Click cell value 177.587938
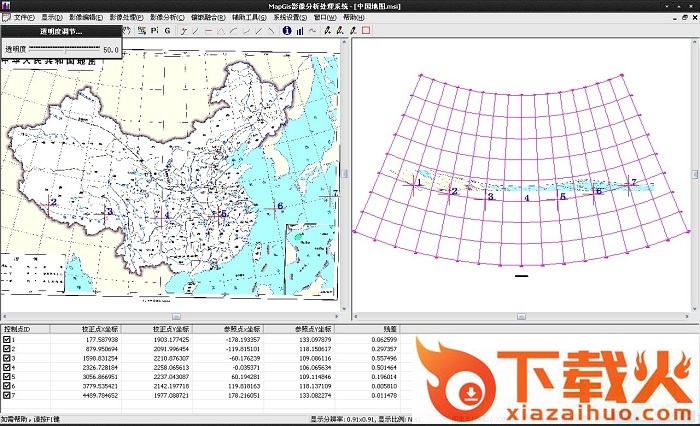The height and width of the screenshot is (426, 700). (x=101, y=340)
